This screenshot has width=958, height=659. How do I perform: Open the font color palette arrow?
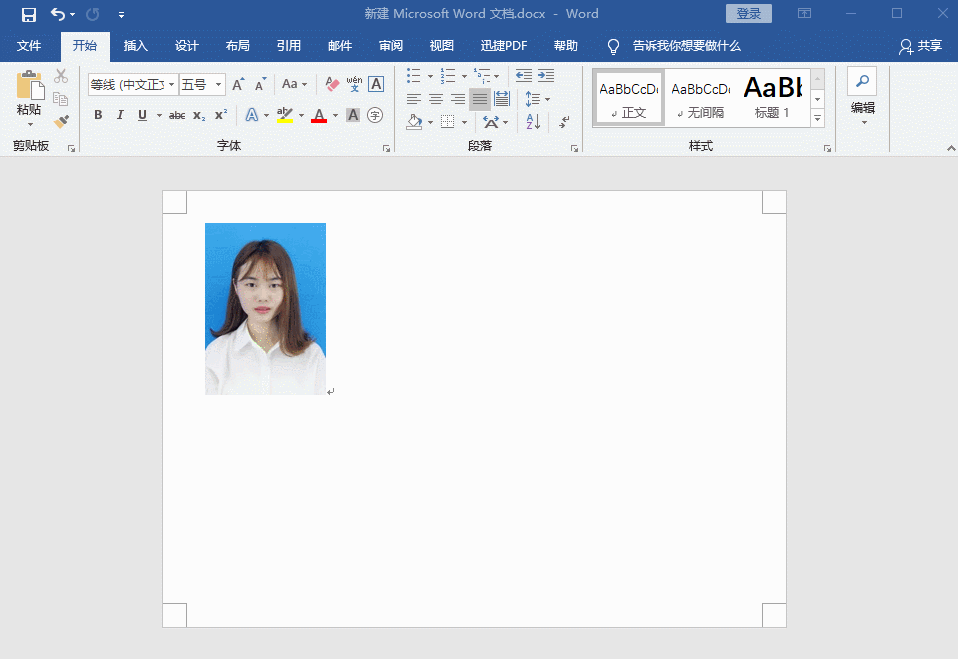[x=335, y=115]
